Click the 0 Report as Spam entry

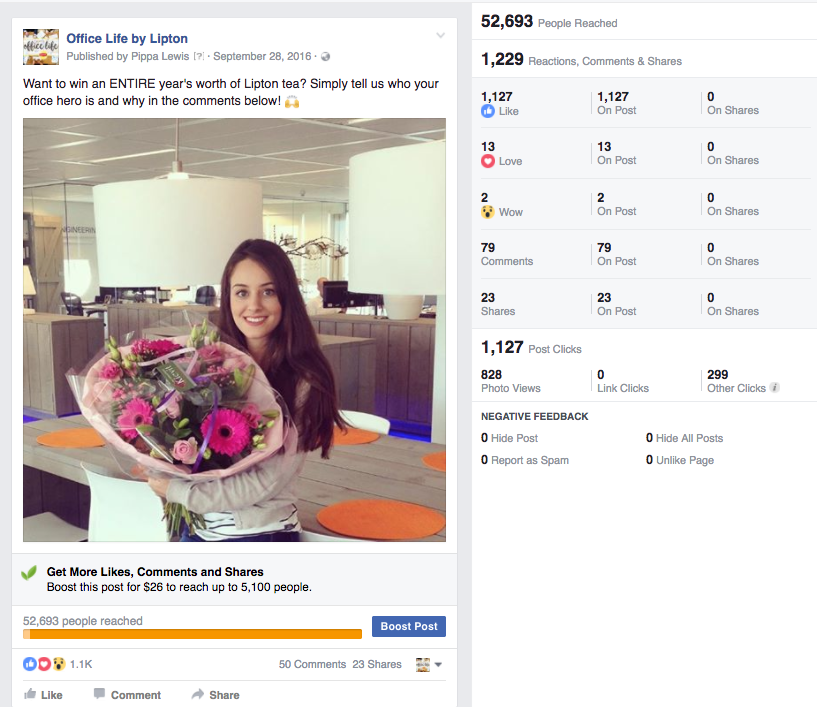[x=525, y=460]
